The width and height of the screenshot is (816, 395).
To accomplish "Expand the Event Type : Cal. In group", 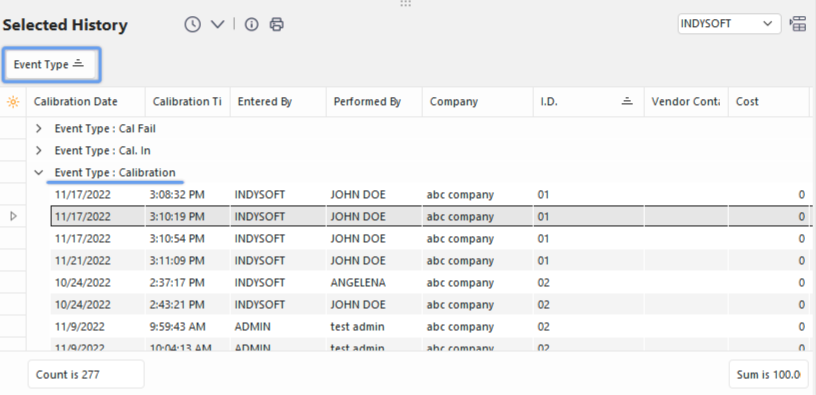I will point(39,150).
